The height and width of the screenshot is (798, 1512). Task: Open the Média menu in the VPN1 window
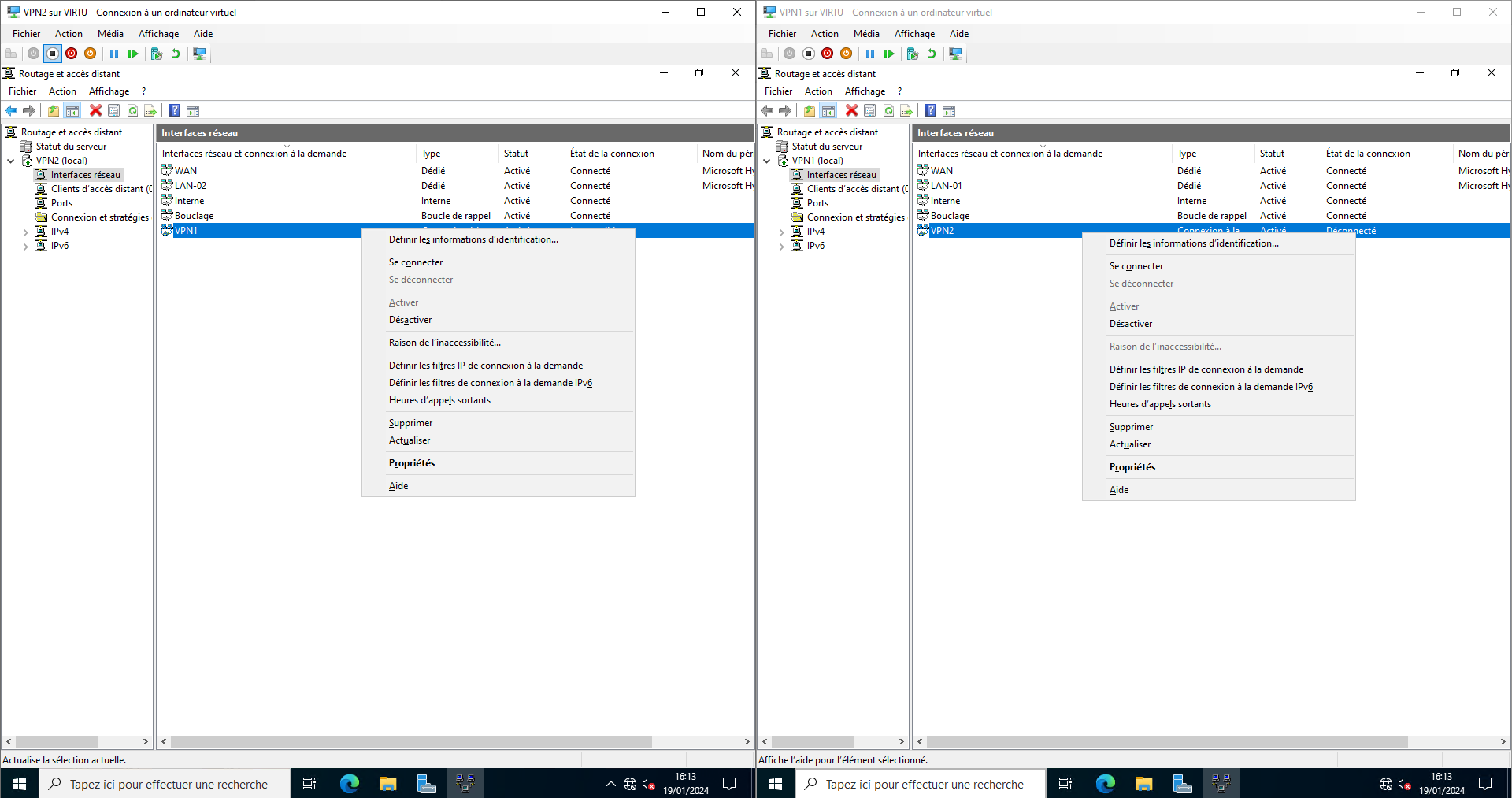(865, 34)
